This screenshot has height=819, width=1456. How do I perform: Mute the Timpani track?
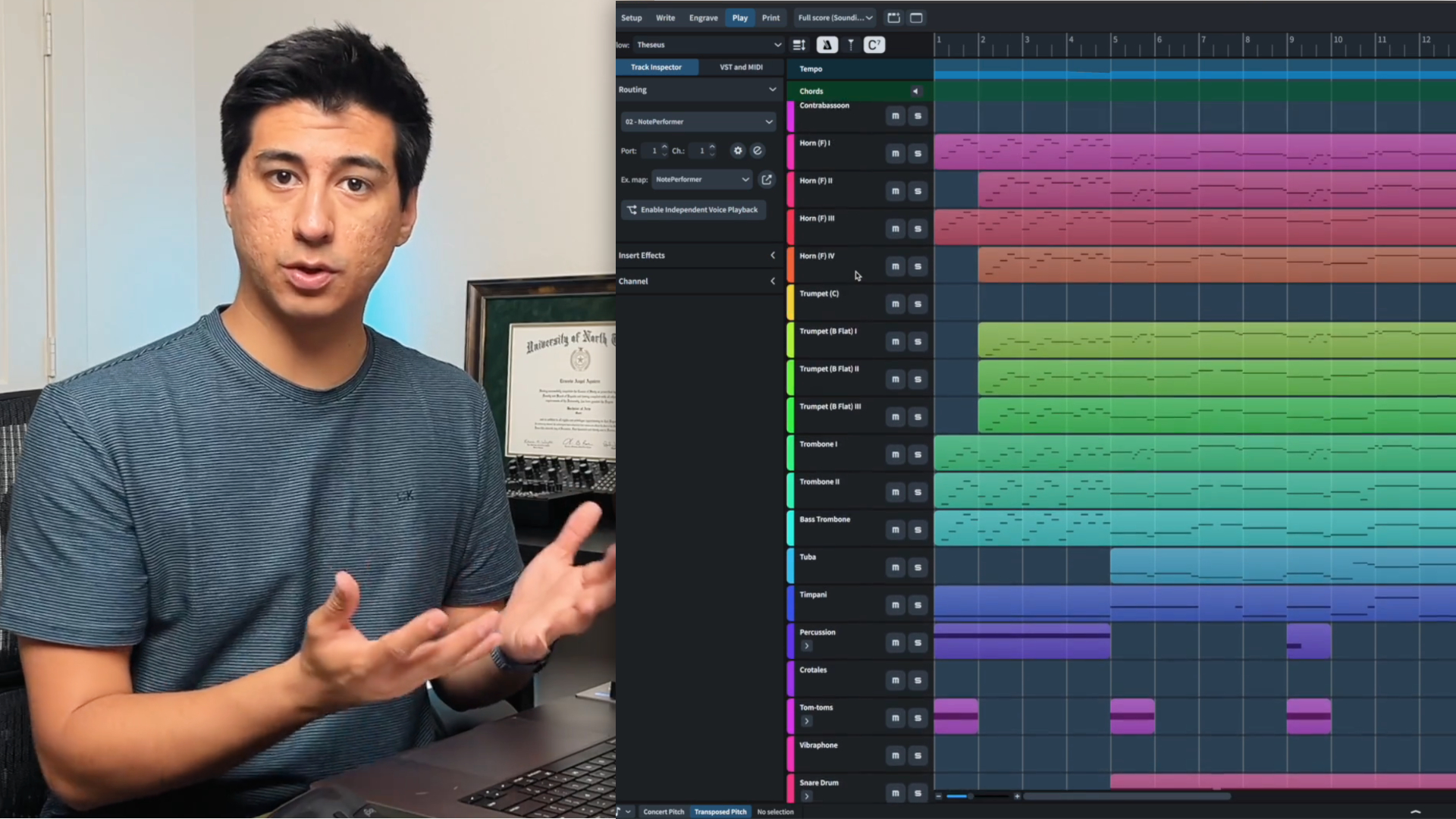895,605
